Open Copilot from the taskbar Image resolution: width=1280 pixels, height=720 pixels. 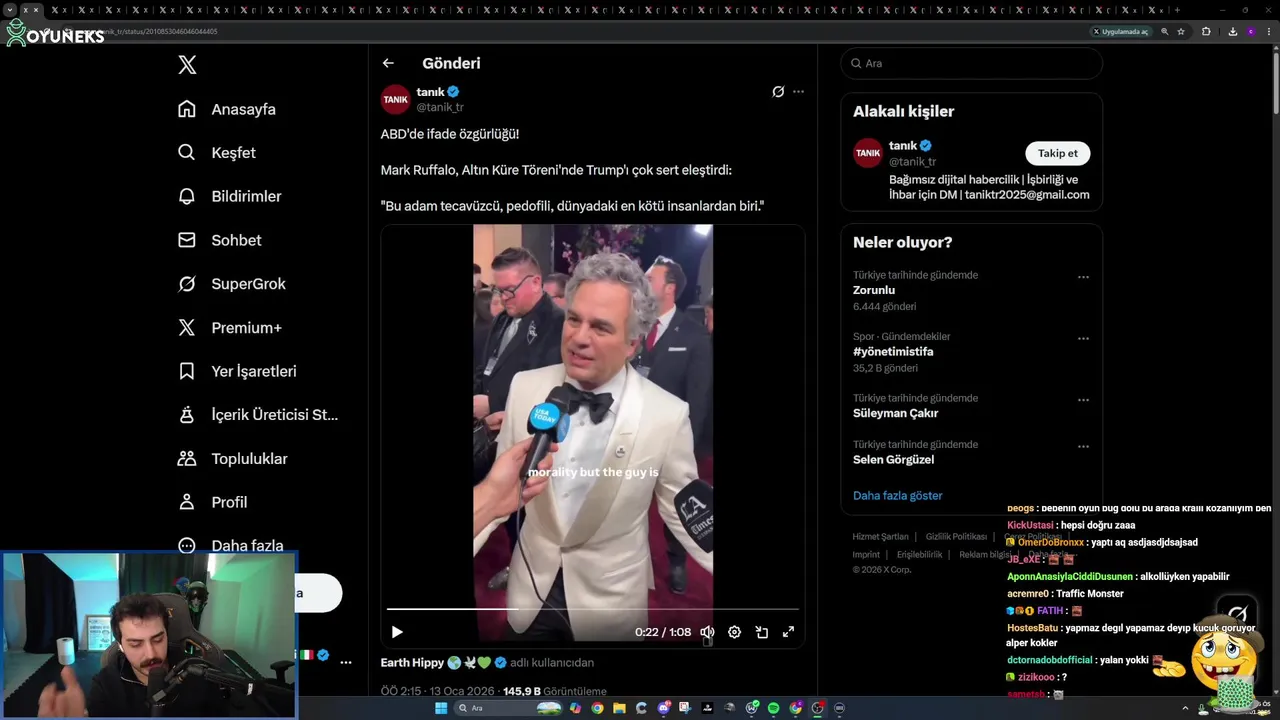575,708
